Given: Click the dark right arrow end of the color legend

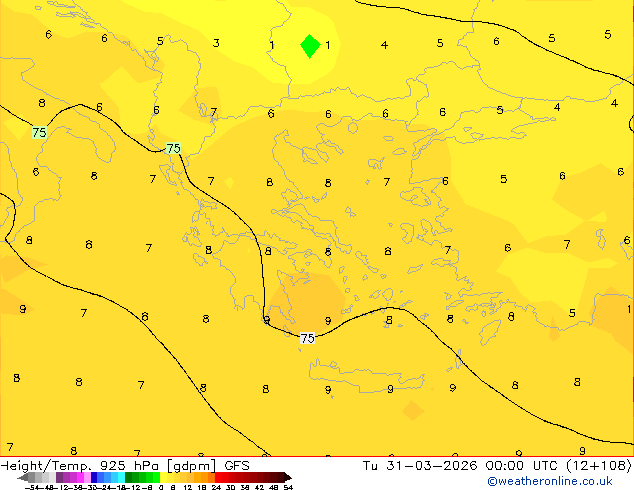Looking at the screenshot, I should click(288, 477).
